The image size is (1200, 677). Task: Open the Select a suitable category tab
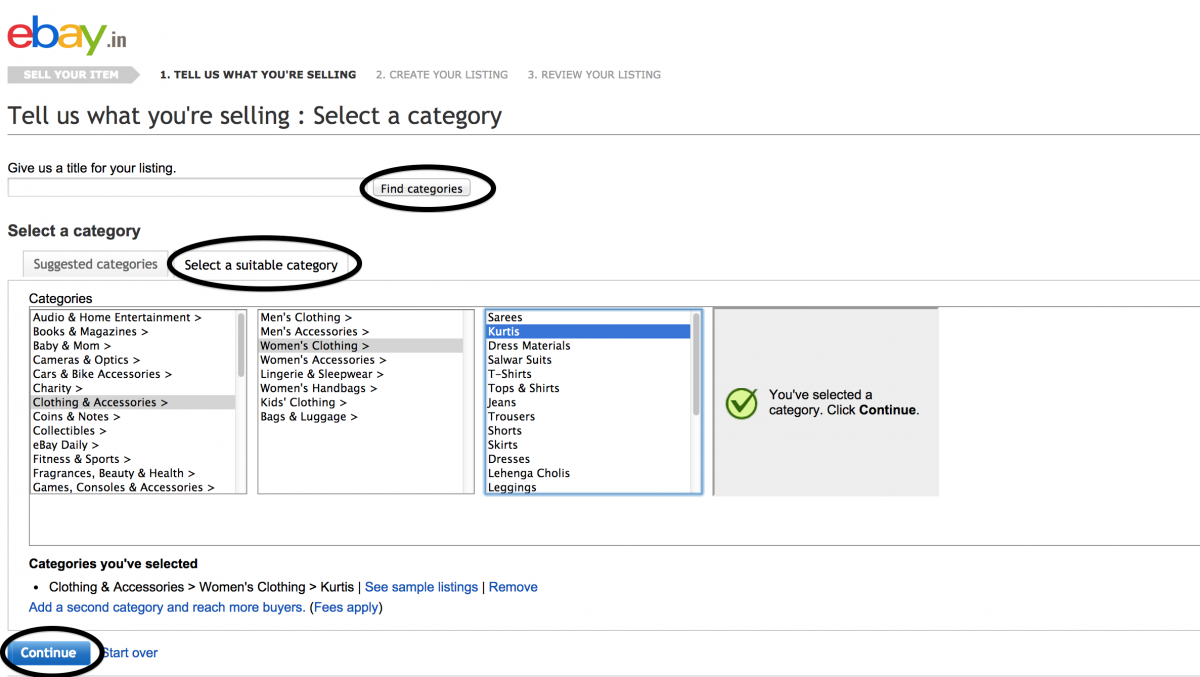pos(261,265)
